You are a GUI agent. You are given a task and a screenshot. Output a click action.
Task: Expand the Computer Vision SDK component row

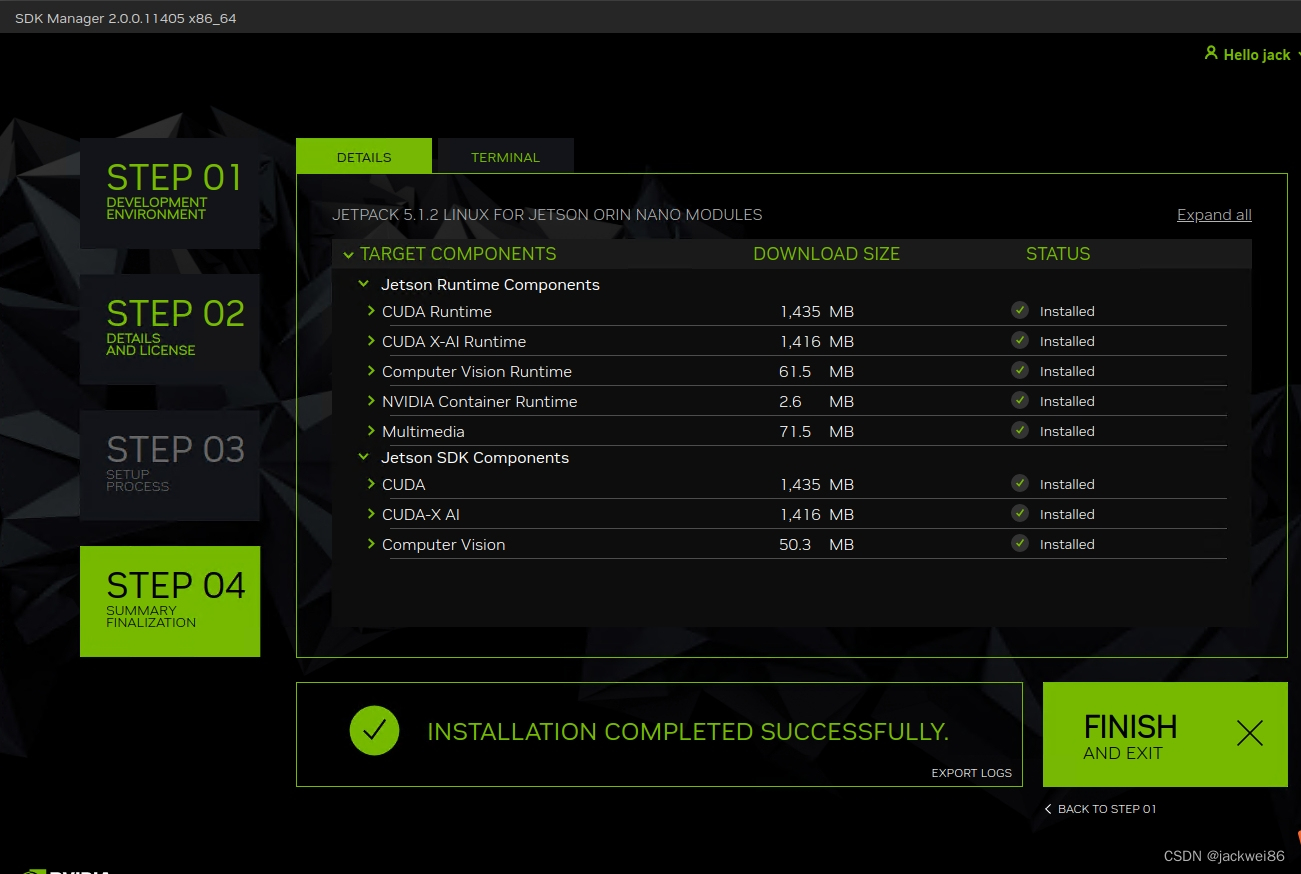click(x=371, y=544)
